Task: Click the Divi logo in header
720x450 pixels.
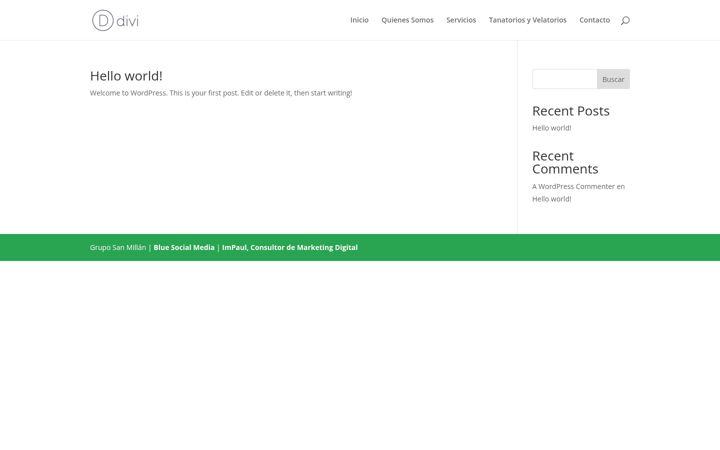Action: (115, 20)
